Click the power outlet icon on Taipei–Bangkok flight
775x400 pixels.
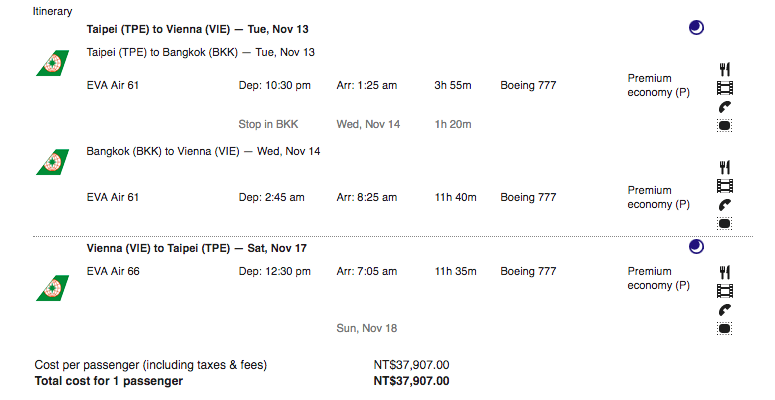coord(725,126)
